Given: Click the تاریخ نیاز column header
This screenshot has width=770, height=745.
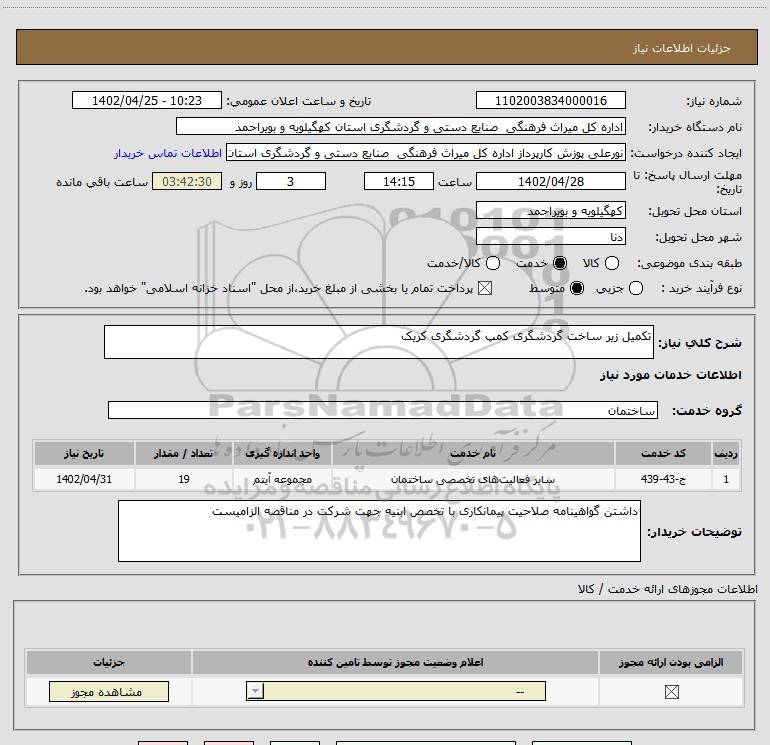Looking at the screenshot, I should coord(84,453).
